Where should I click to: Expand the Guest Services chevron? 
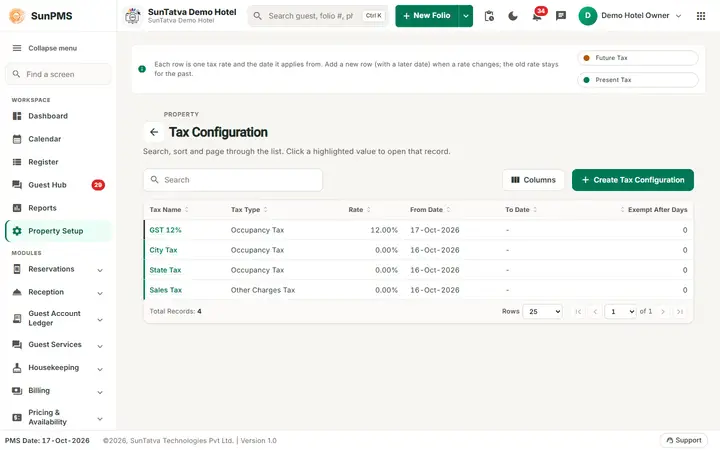pyautogui.click(x=100, y=345)
